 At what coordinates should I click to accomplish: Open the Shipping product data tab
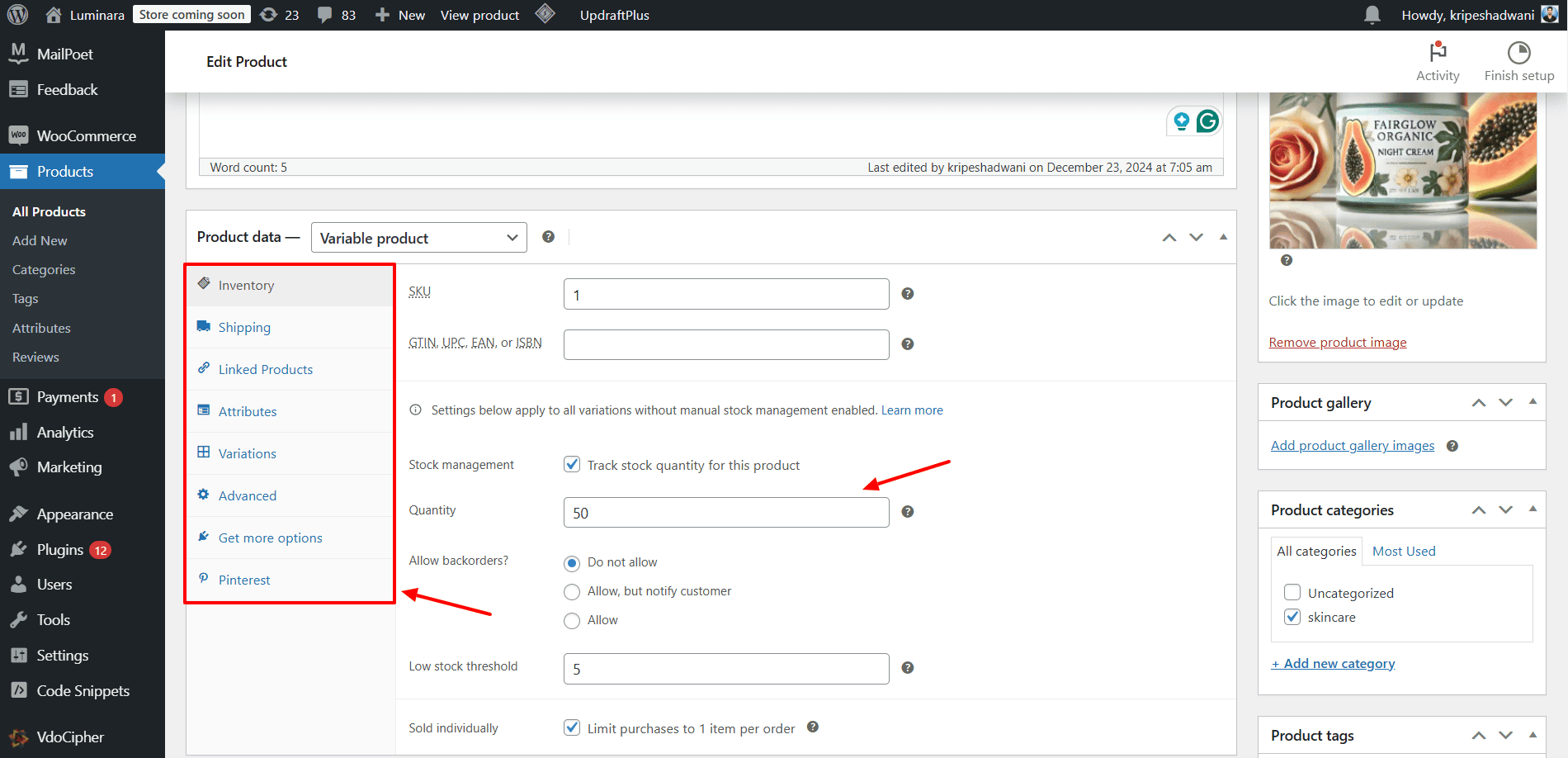coord(244,327)
